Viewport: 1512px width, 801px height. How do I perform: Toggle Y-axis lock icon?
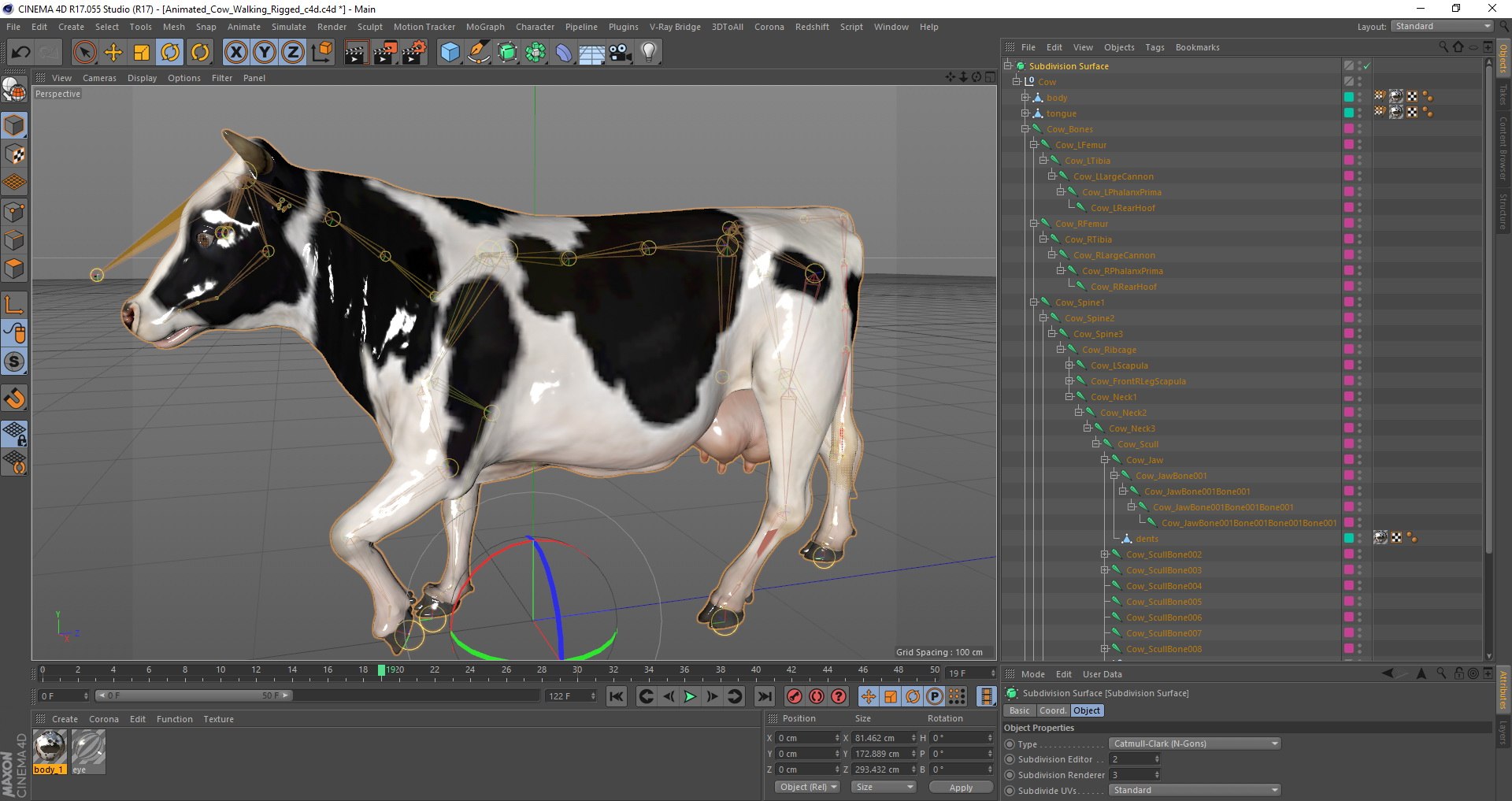(x=265, y=53)
